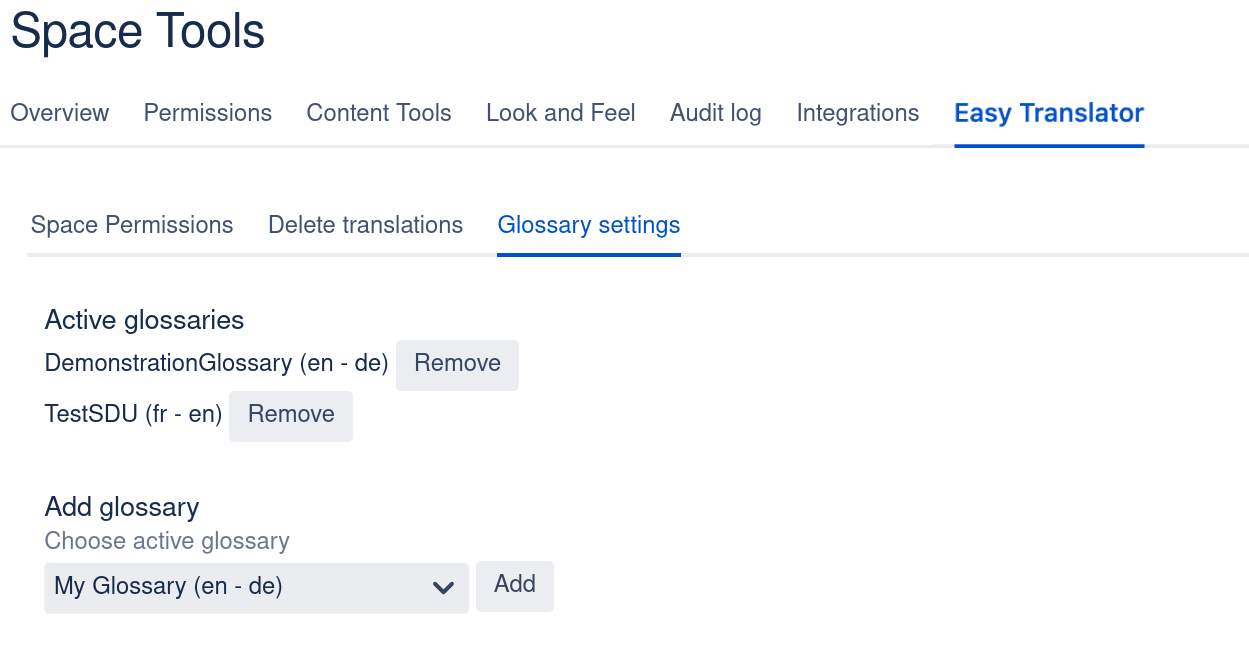
Task: Open the My Glossary (en - de) dropdown
Action: [240, 587]
